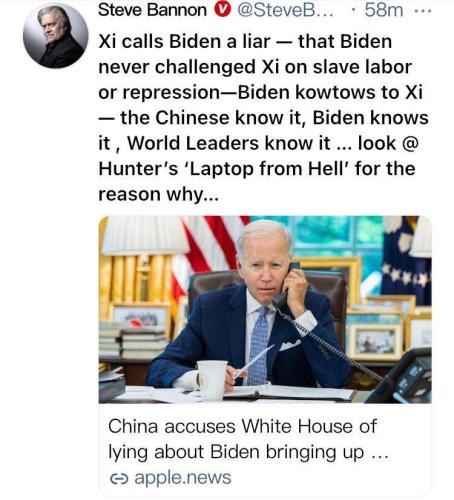Screen dimensions: 454x500
Task: Open the tweet's three-dot more options menu
Action: [x=422, y=10]
